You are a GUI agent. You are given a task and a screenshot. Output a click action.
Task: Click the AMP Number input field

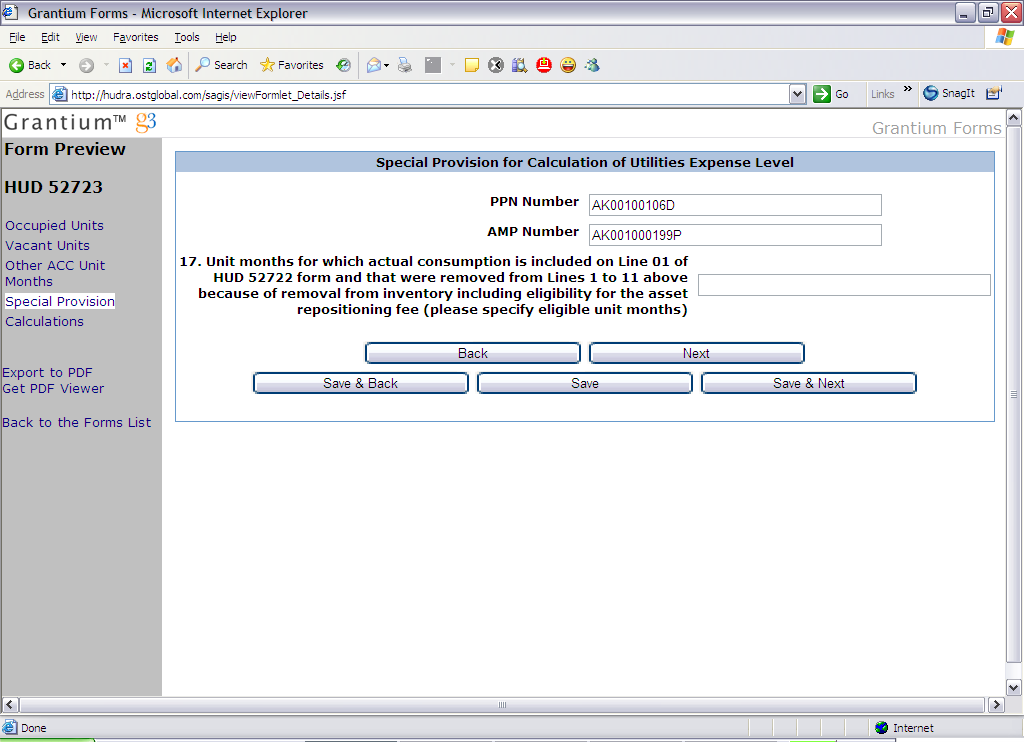click(x=735, y=235)
